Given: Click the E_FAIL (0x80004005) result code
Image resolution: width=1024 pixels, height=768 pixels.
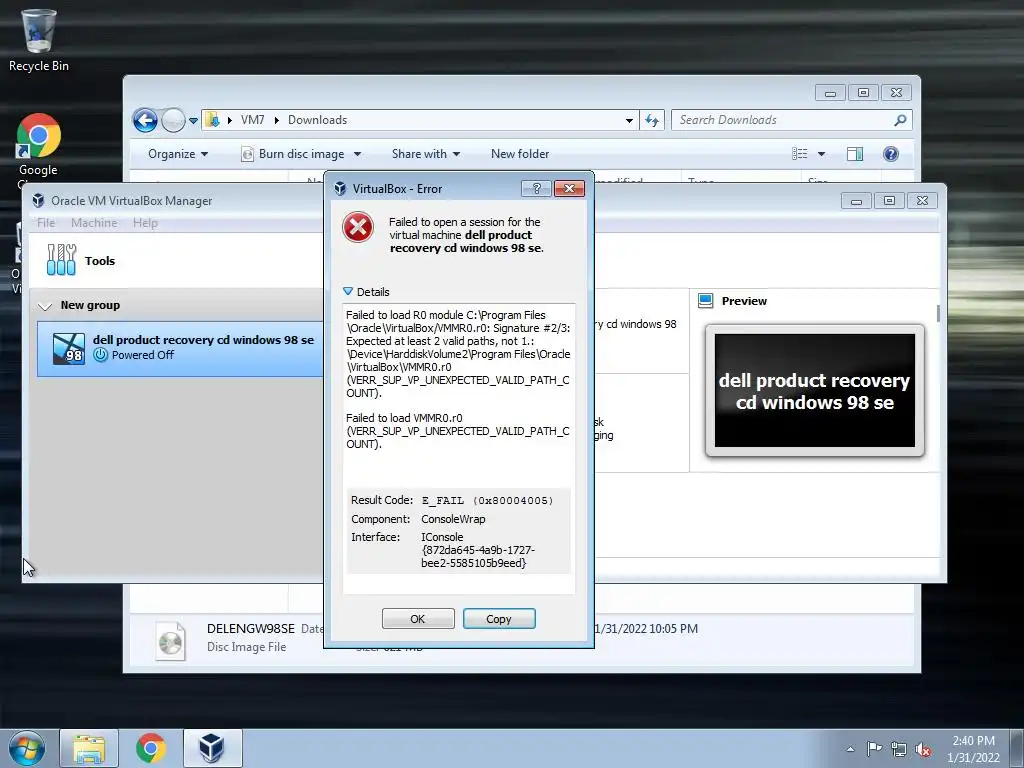Looking at the screenshot, I should click(x=487, y=500).
